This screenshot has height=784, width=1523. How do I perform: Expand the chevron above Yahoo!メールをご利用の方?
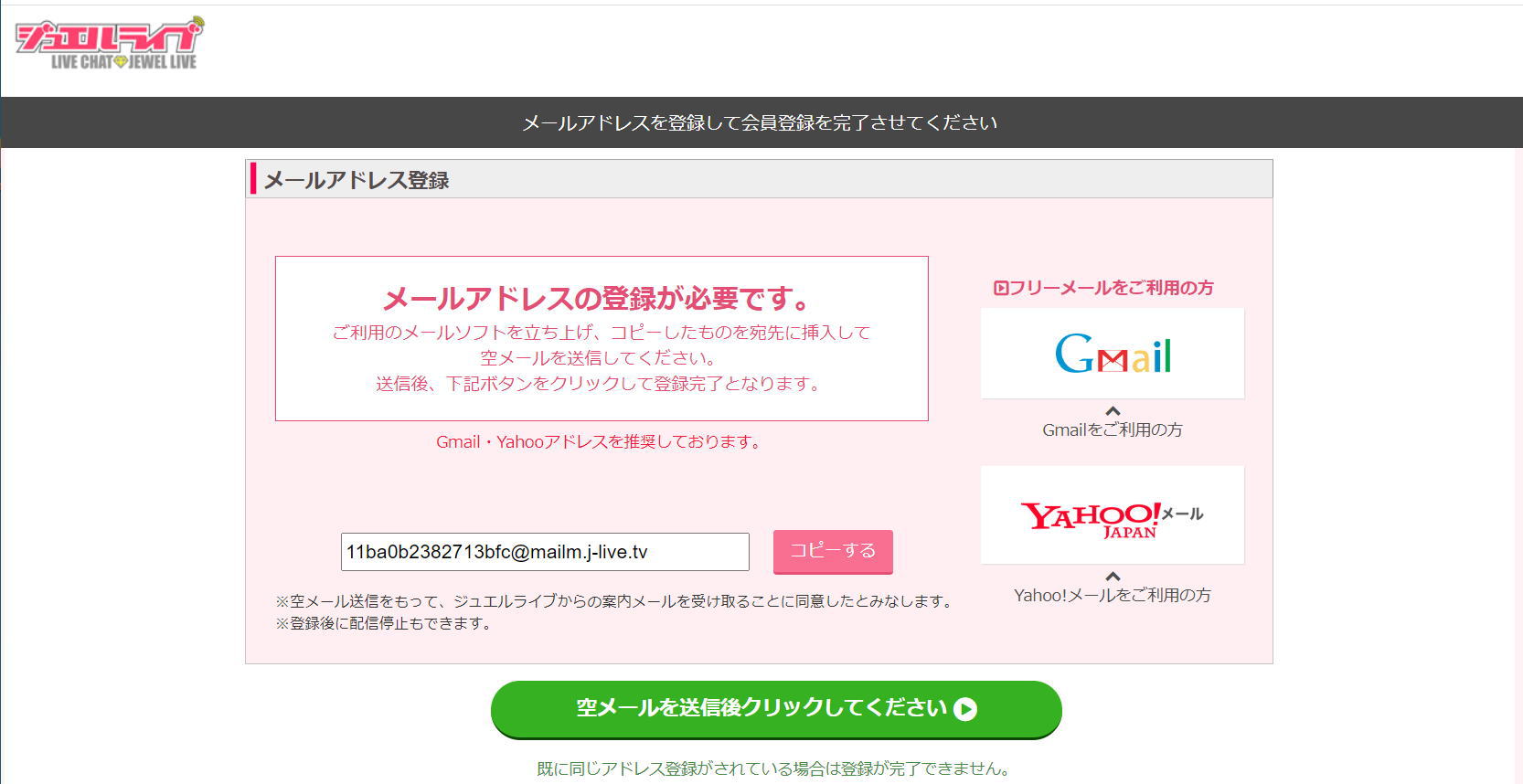click(x=1113, y=577)
